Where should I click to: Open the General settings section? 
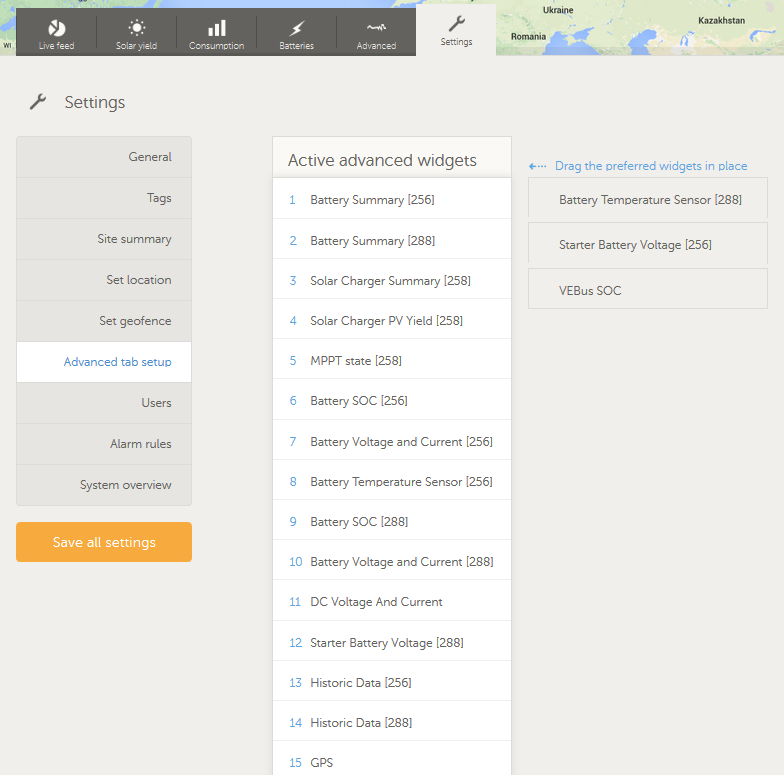[104, 157]
